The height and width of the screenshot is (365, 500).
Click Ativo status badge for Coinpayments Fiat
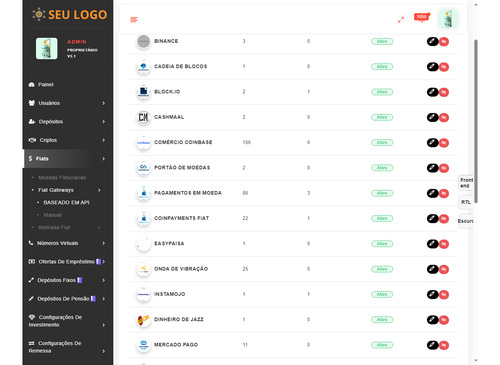click(382, 219)
